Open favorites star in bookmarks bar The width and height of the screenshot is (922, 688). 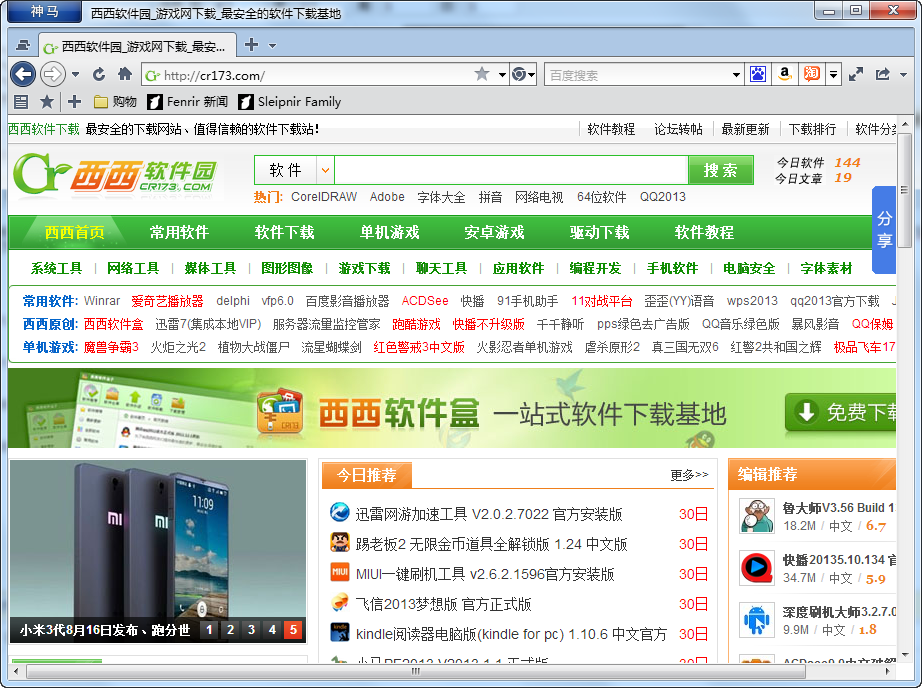[x=47, y=102]
